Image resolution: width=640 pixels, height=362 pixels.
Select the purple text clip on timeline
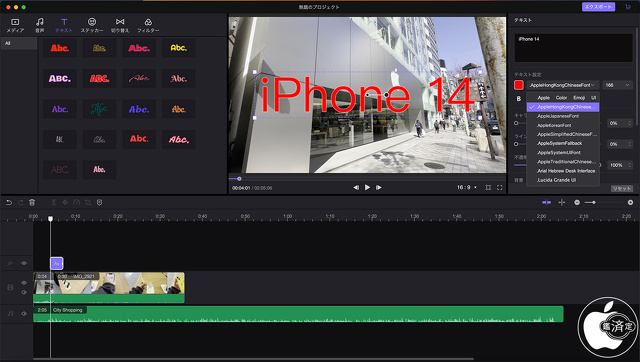pyautogui.click(x=57, y=264)
